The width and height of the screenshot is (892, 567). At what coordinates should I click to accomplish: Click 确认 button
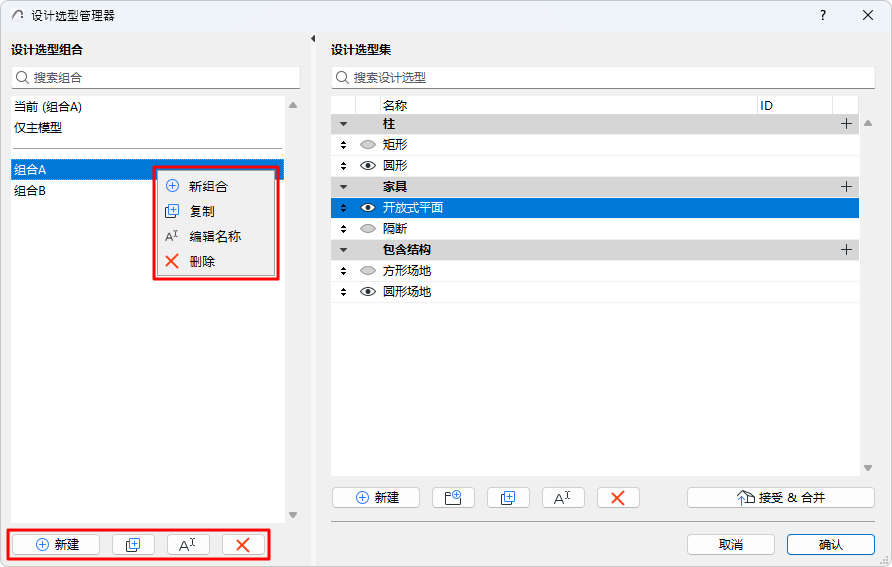pos(831,545)
